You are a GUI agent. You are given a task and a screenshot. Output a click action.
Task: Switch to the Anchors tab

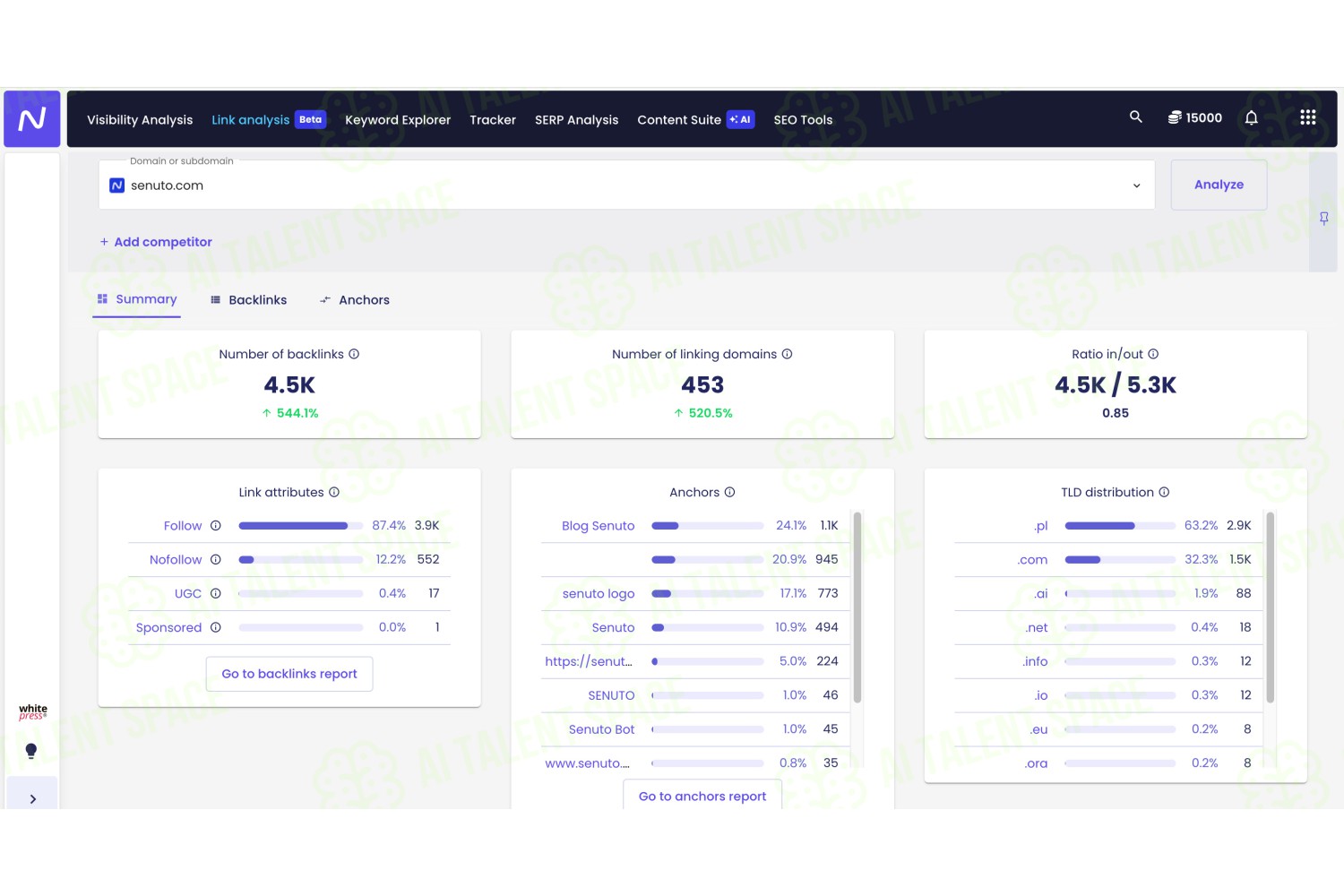[x=355, y=300]
